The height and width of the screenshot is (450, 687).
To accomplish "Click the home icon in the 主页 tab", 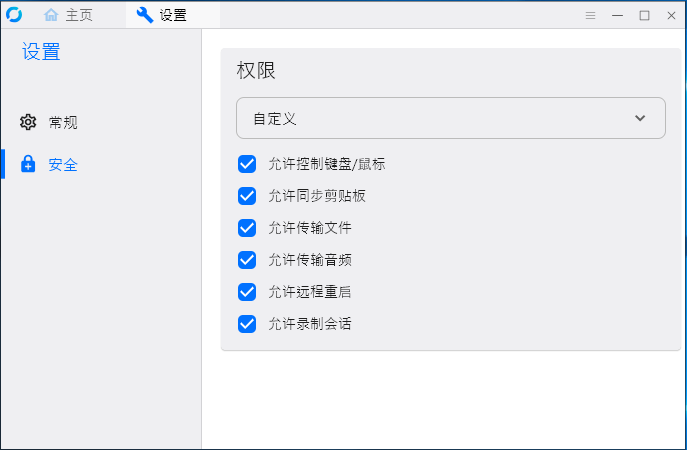I will pyautogui.click(x=51, y=15).
